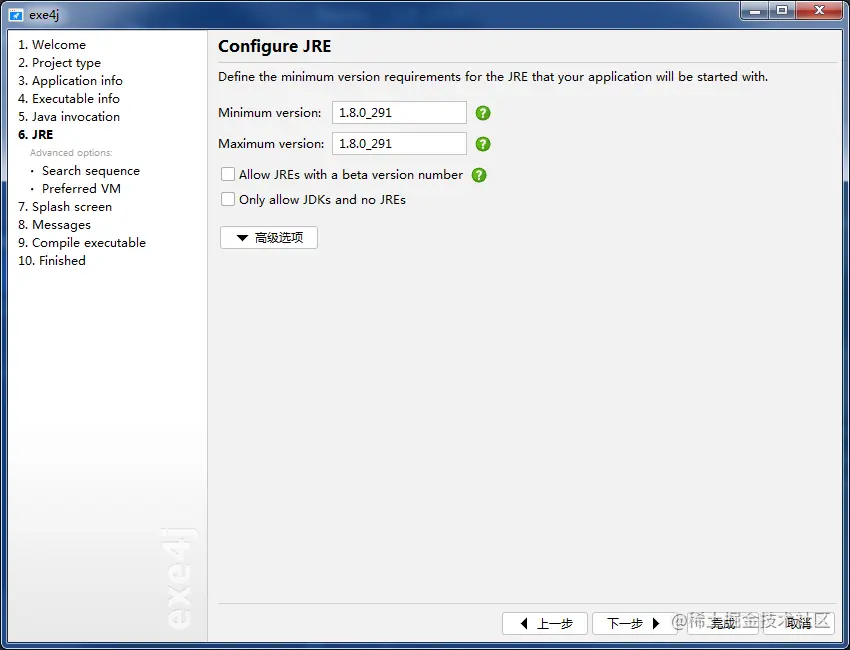The height and width of the screenshot is (650, 850).
Task: Expand the 高级选项 advanced options dropdown
Action: 269,237
